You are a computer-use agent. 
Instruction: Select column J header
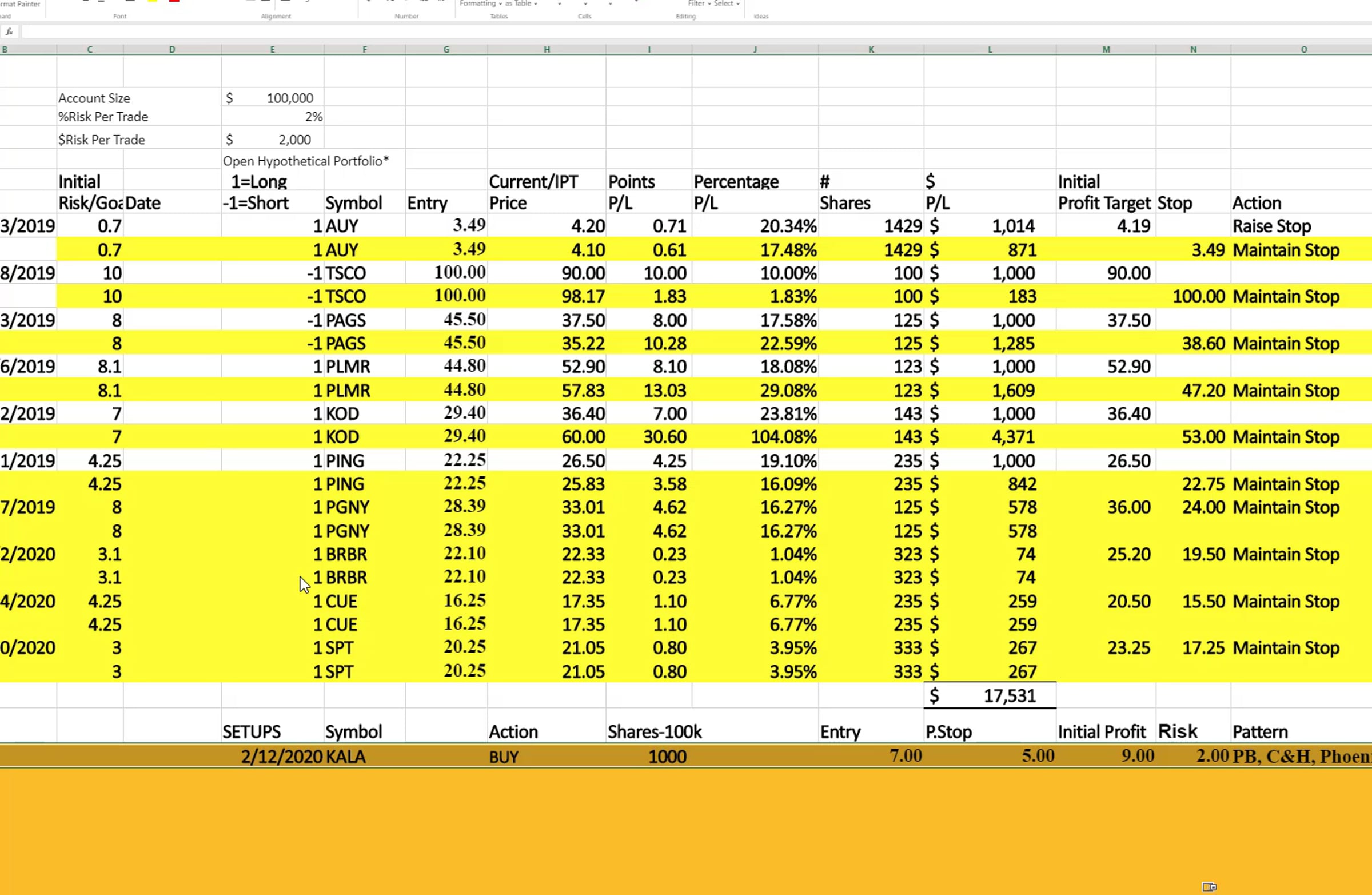755,50
